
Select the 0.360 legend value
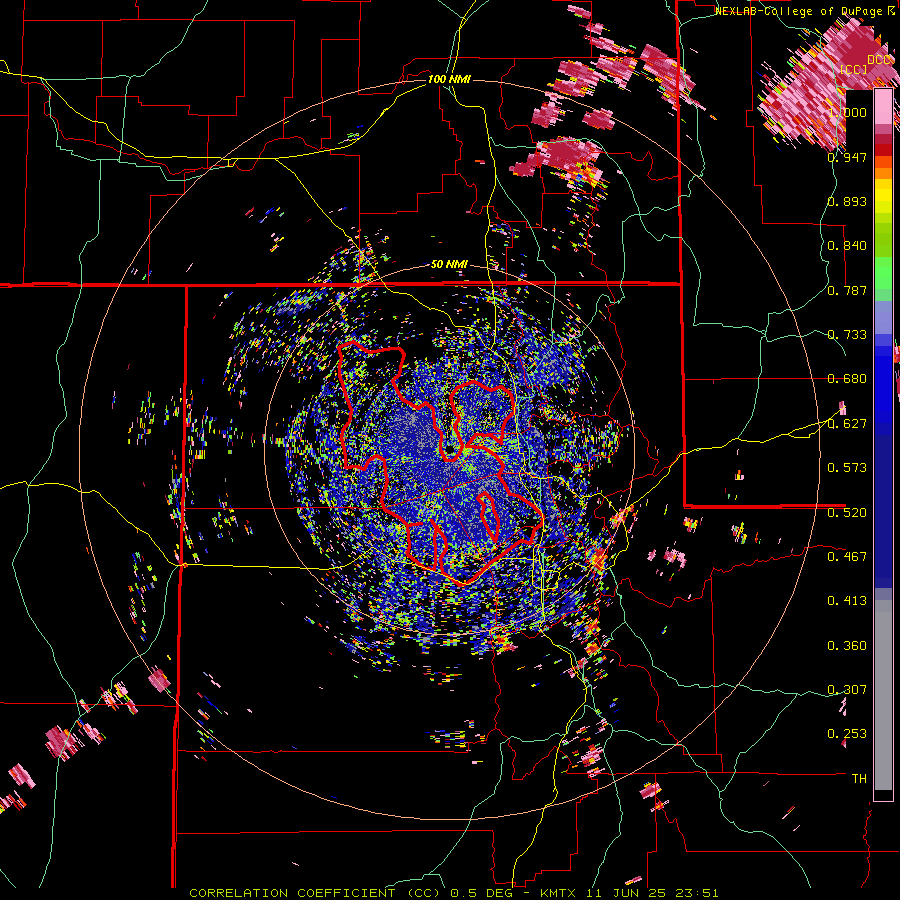(x=847, y=646)
